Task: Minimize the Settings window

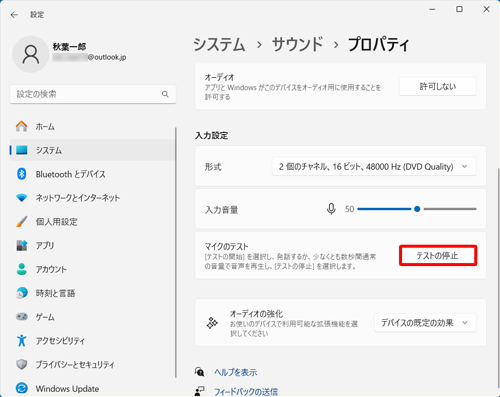Action: point(433,9)
